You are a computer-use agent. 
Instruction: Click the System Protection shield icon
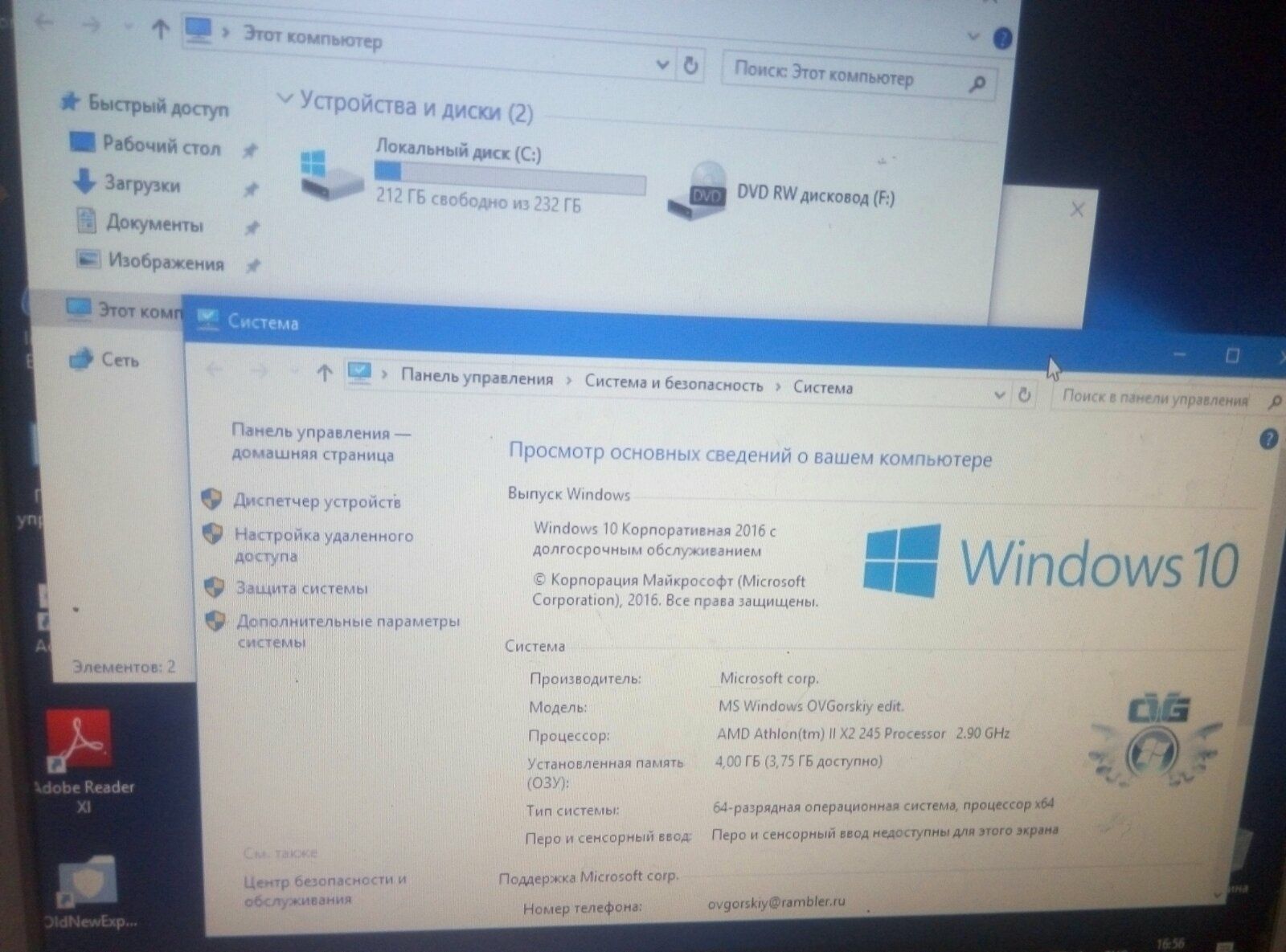point(214,587)
